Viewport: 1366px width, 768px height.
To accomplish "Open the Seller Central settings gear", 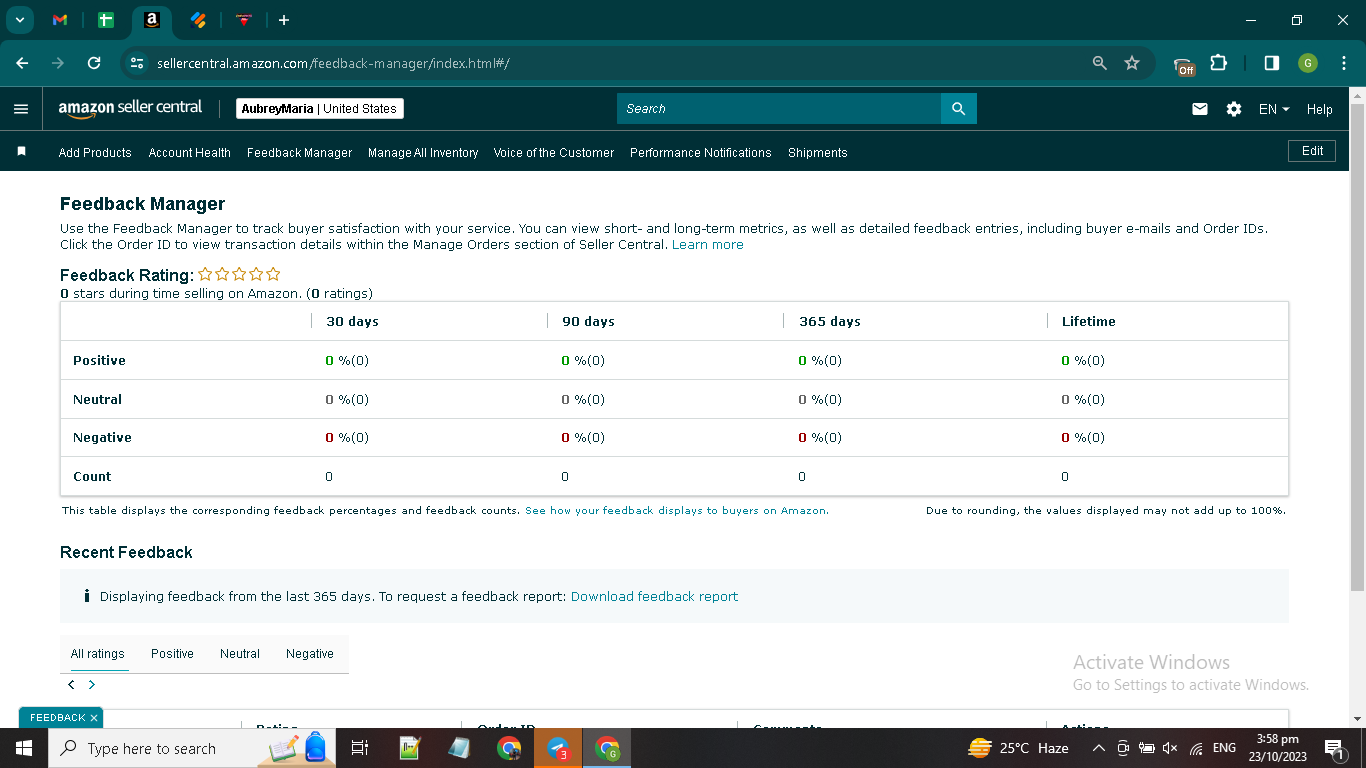I will pos(1234,109).
